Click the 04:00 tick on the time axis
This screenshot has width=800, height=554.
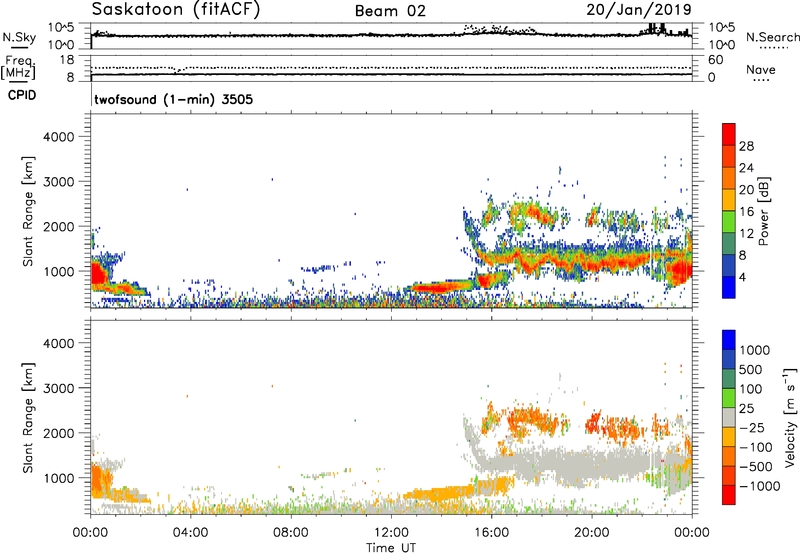pos(190,533)
